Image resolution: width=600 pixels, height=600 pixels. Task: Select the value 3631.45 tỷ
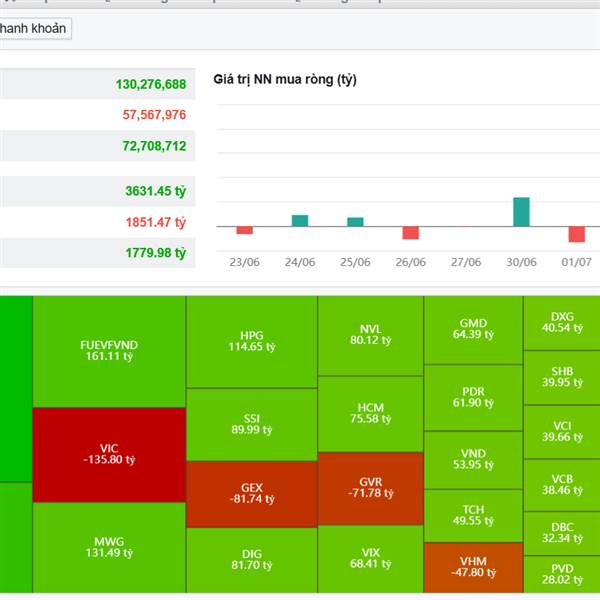coord(156,191)
